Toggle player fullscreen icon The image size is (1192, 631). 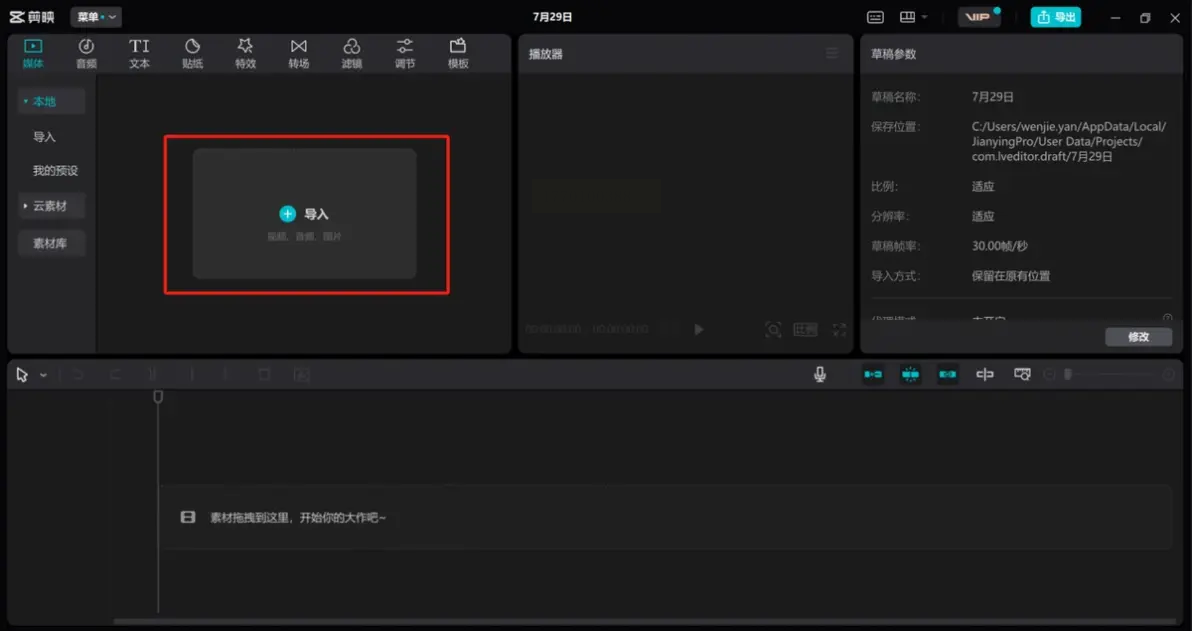click(839, 329)
